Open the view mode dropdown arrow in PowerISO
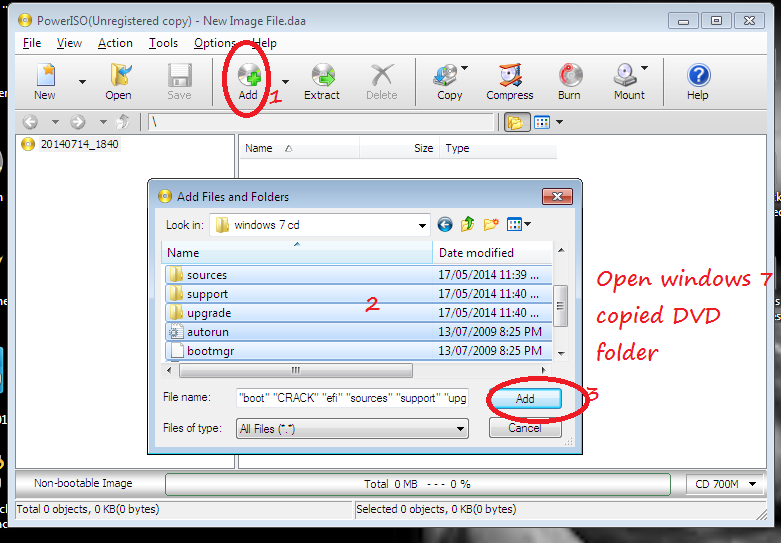 pos(559,122)
